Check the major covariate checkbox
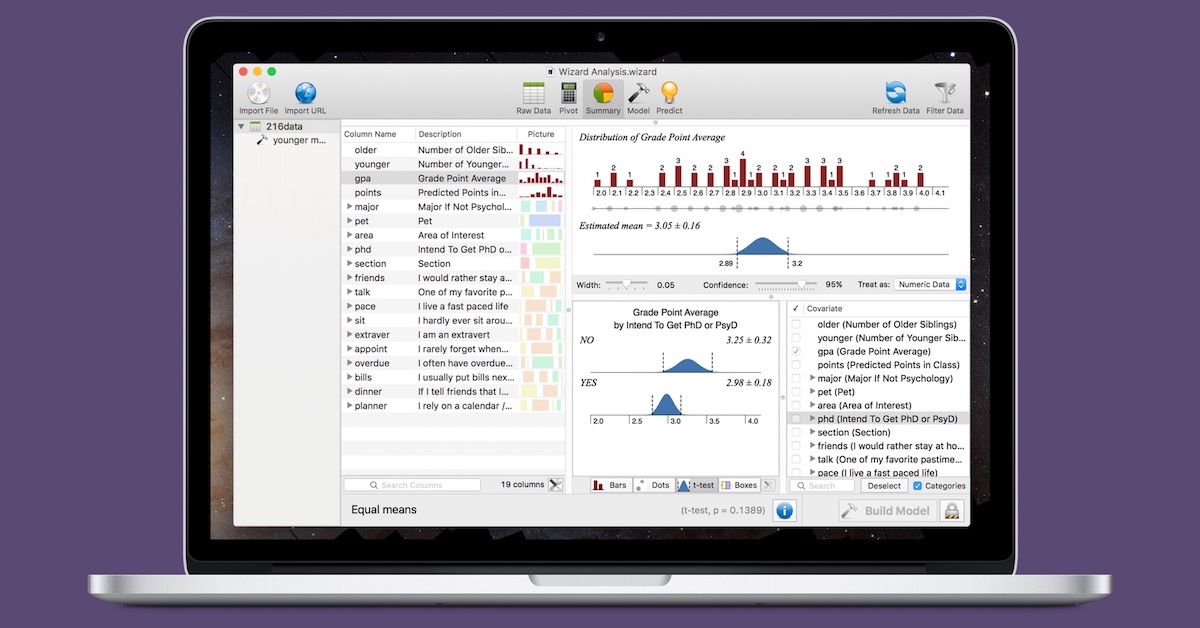This screenshot has height=628, width=1200. pos(796,379)
